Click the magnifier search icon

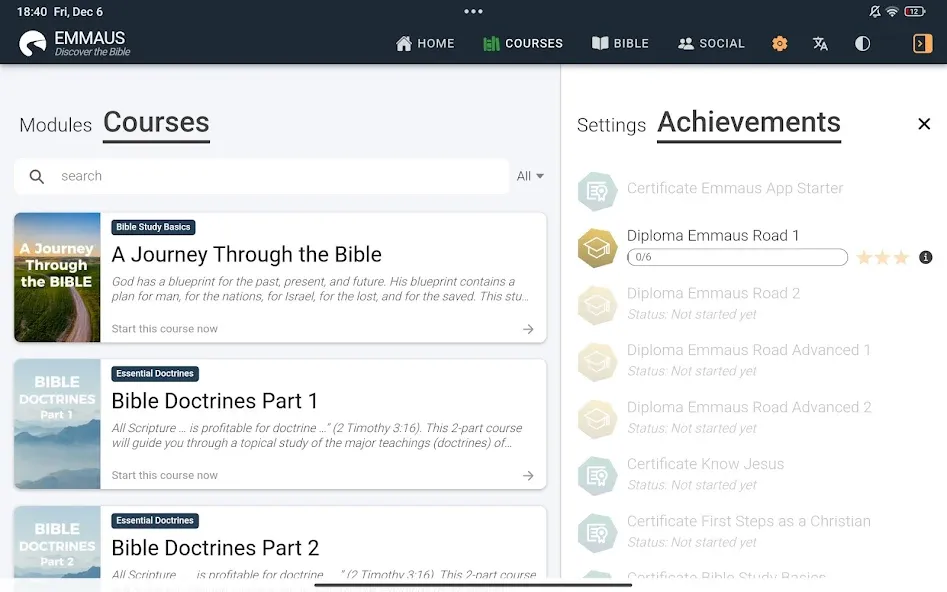[x=37, y=176]
